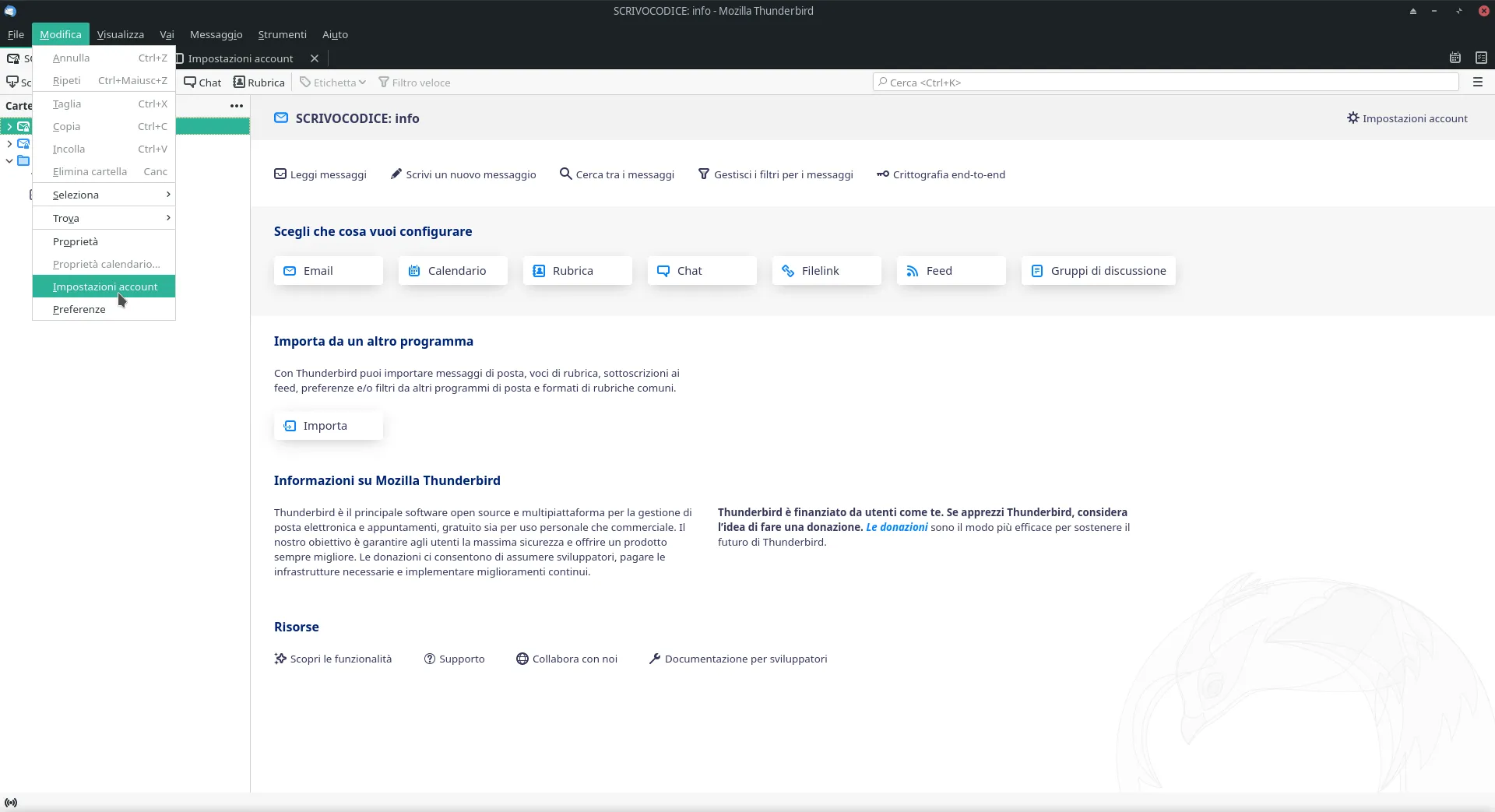This screenshot has height=812, width=1495.
Task: Open the tasks icon in tab bar
Action: [x=1481, y=58]
